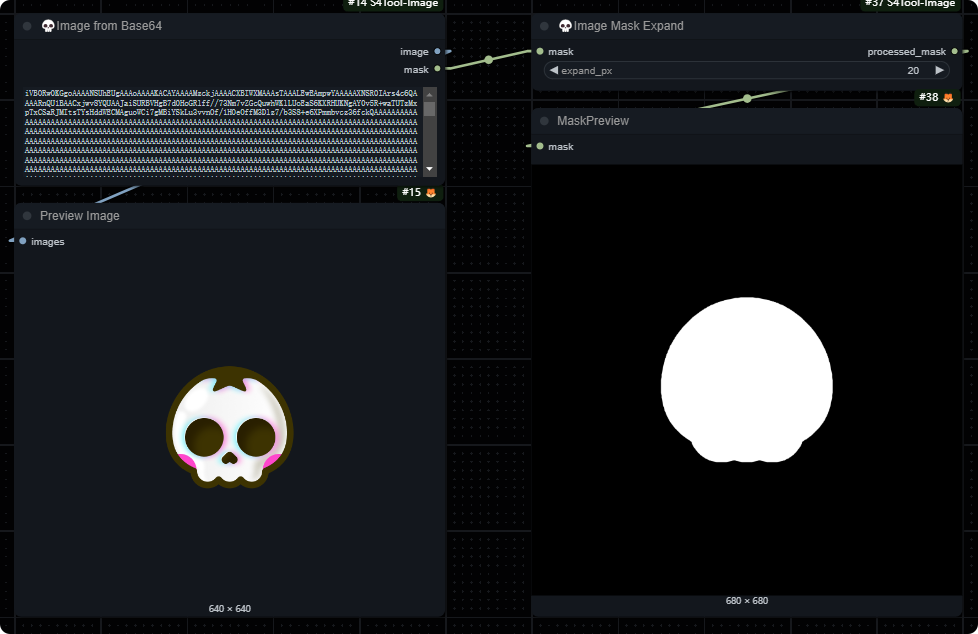Image resolution: width=978 pixels, height=634 pixels.
Task: Click the mask output port of Image from Base64
Action: tap(438, 69)
